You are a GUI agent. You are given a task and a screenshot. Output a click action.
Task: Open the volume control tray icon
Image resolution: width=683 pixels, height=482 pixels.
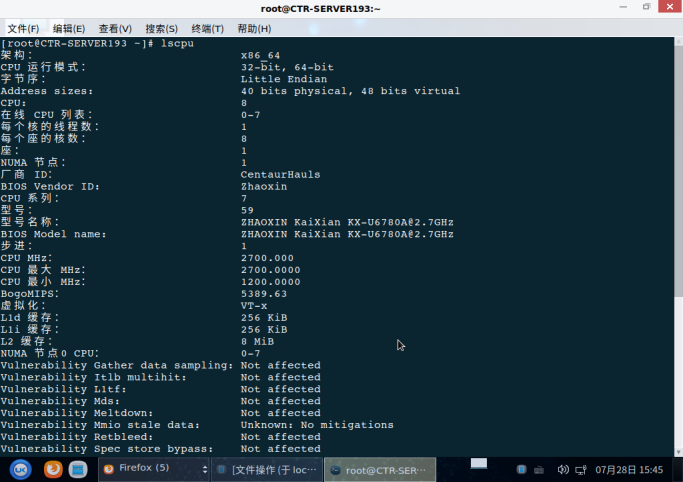coord(563,469)
